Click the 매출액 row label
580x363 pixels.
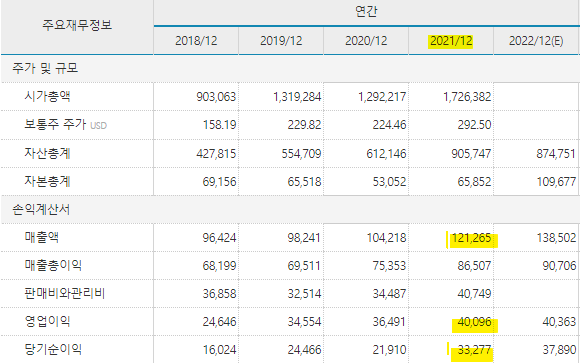41,237
